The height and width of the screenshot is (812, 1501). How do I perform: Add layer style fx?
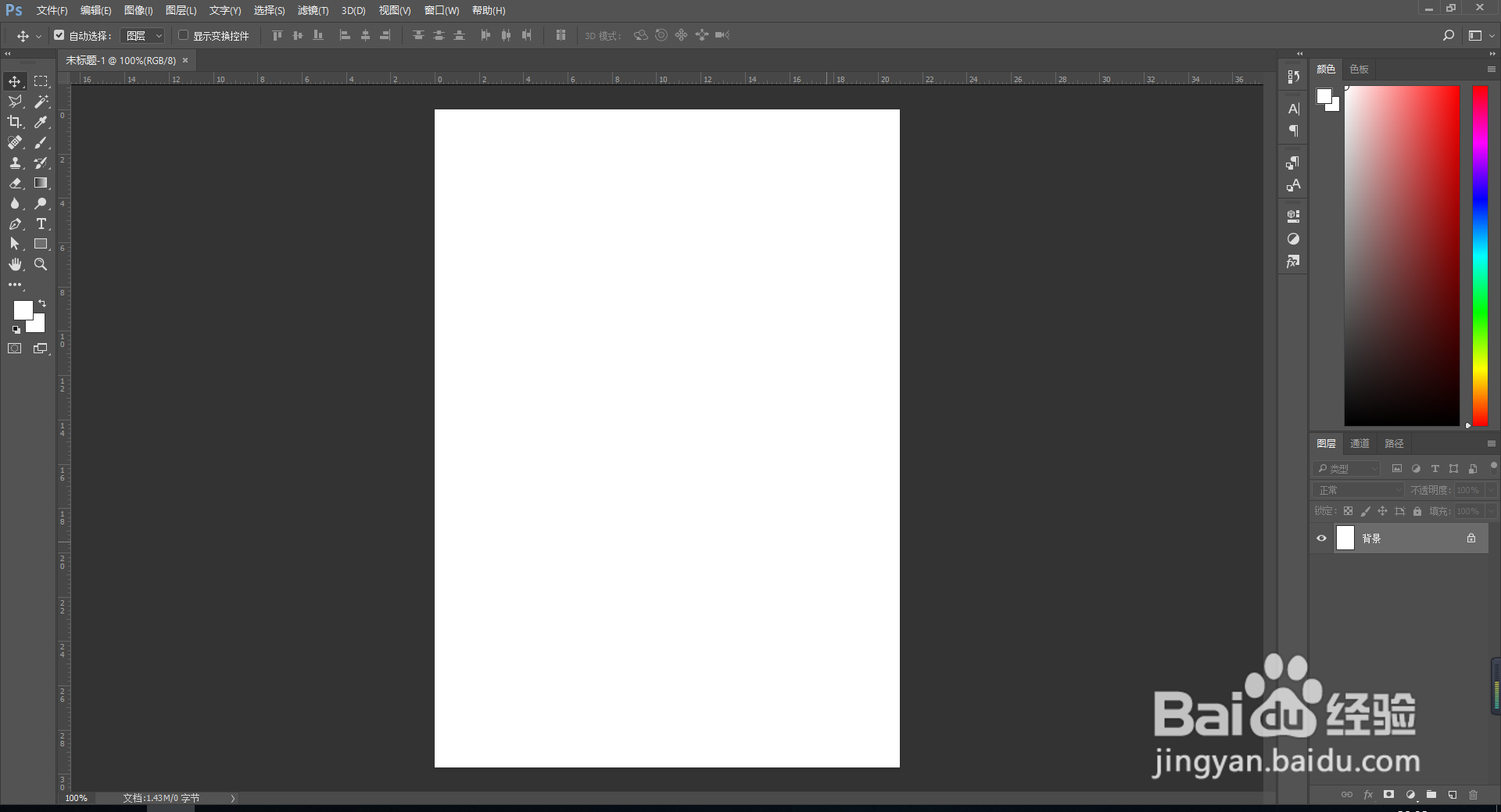(1368, 795)
